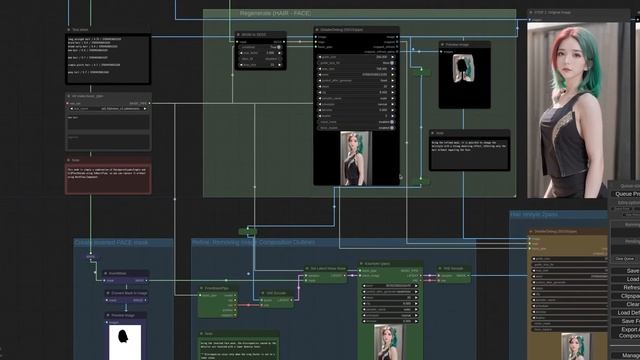Collapse the Set Latent Noise Mask node
The image size is (640, 360).
point(307,269)
